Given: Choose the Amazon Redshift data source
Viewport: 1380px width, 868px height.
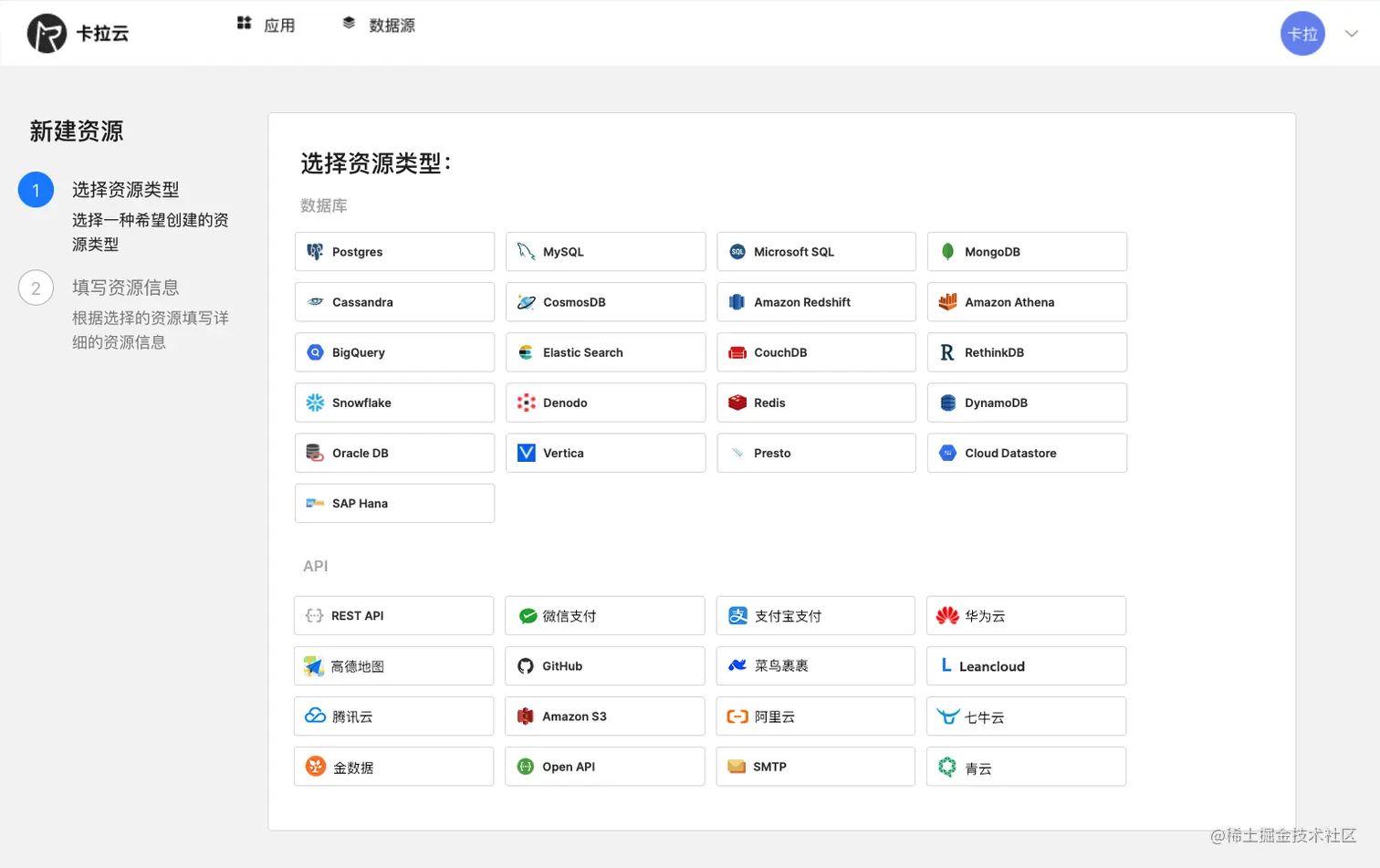Looking at the screenshot, I should pos(815,301).
